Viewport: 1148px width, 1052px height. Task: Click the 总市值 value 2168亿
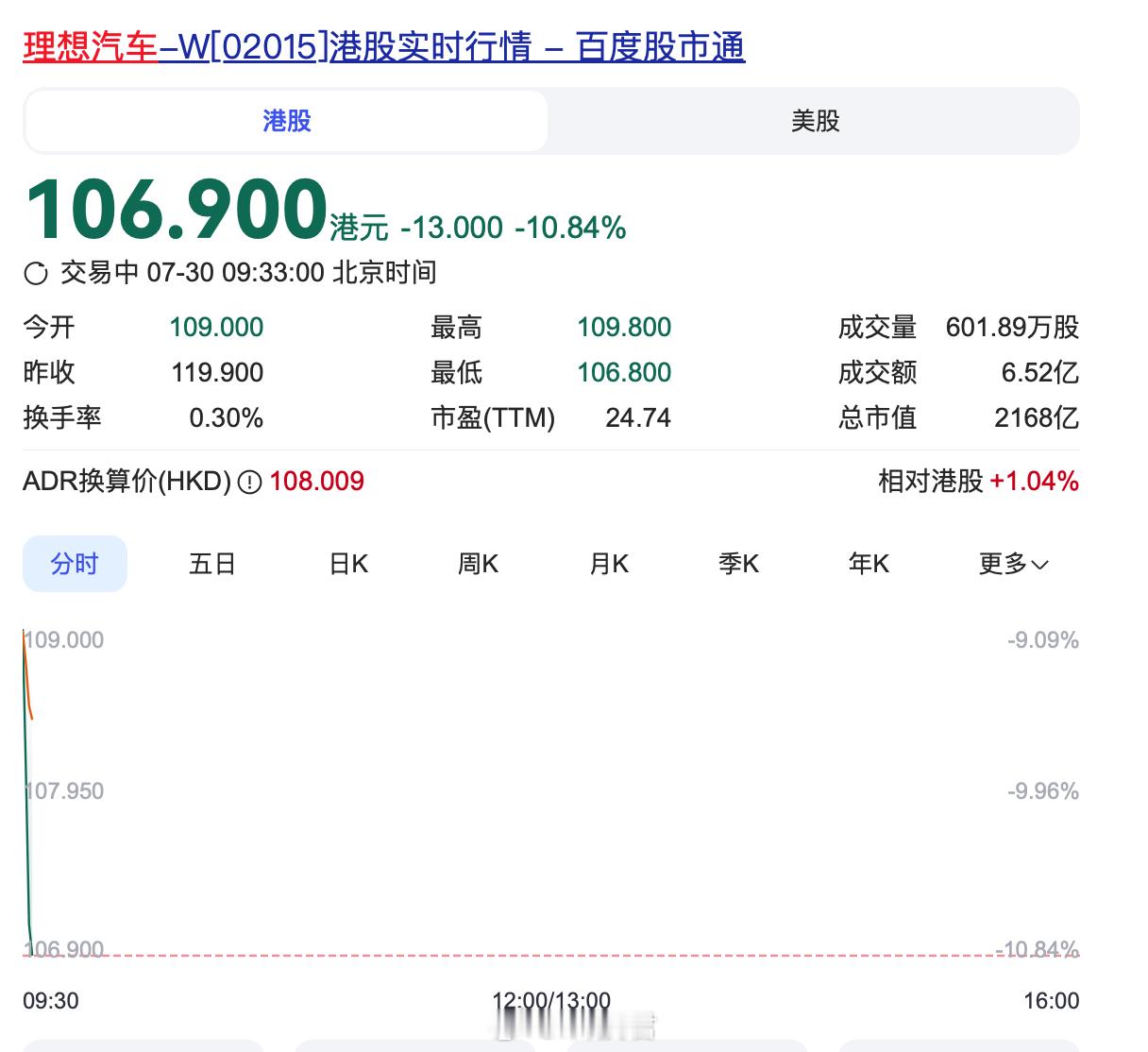(x=1037, y=417)
